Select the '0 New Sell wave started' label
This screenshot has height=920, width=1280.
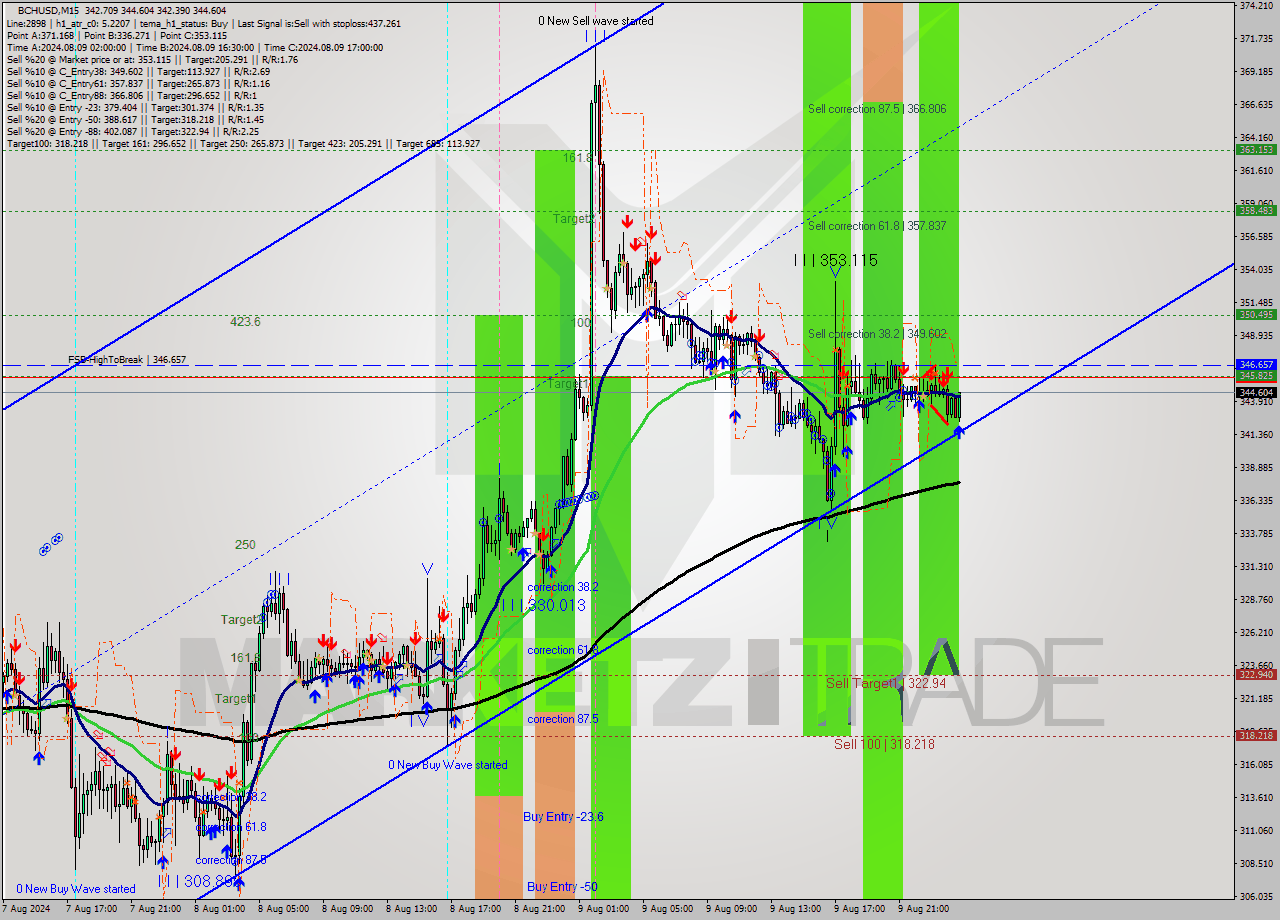click(x=596, y=21)
